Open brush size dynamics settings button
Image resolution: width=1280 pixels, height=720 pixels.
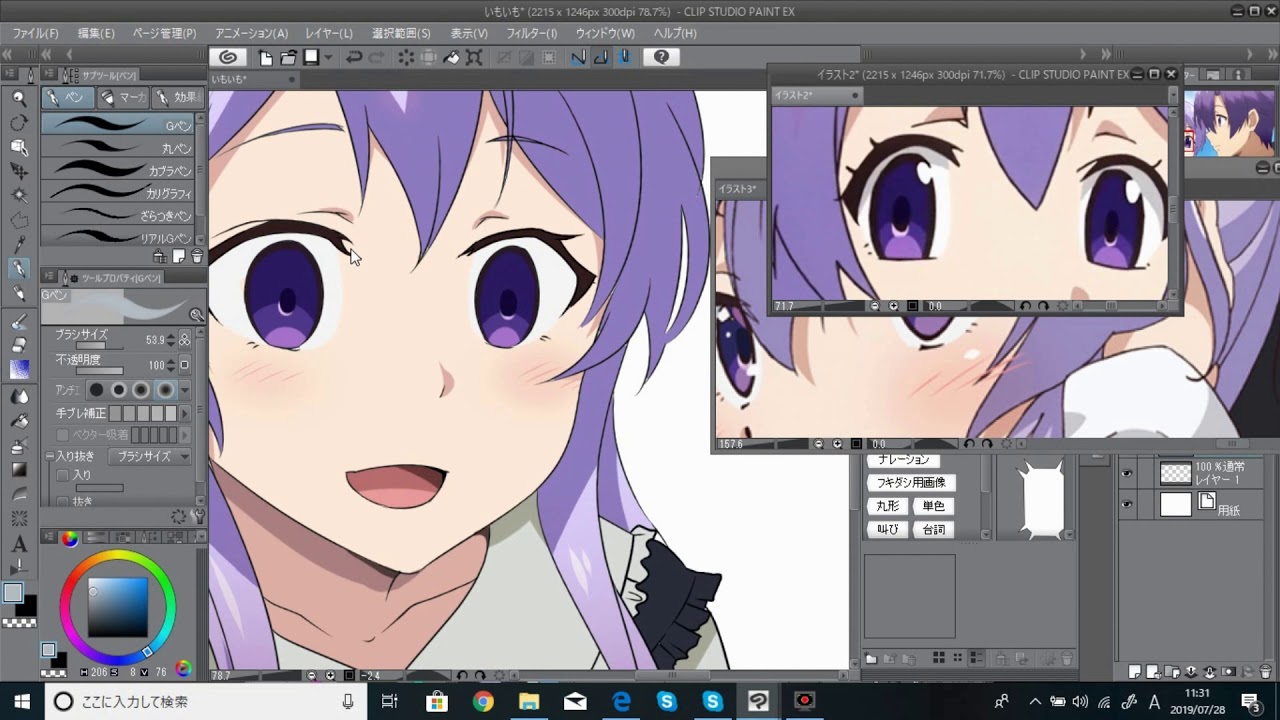(185, 340)
